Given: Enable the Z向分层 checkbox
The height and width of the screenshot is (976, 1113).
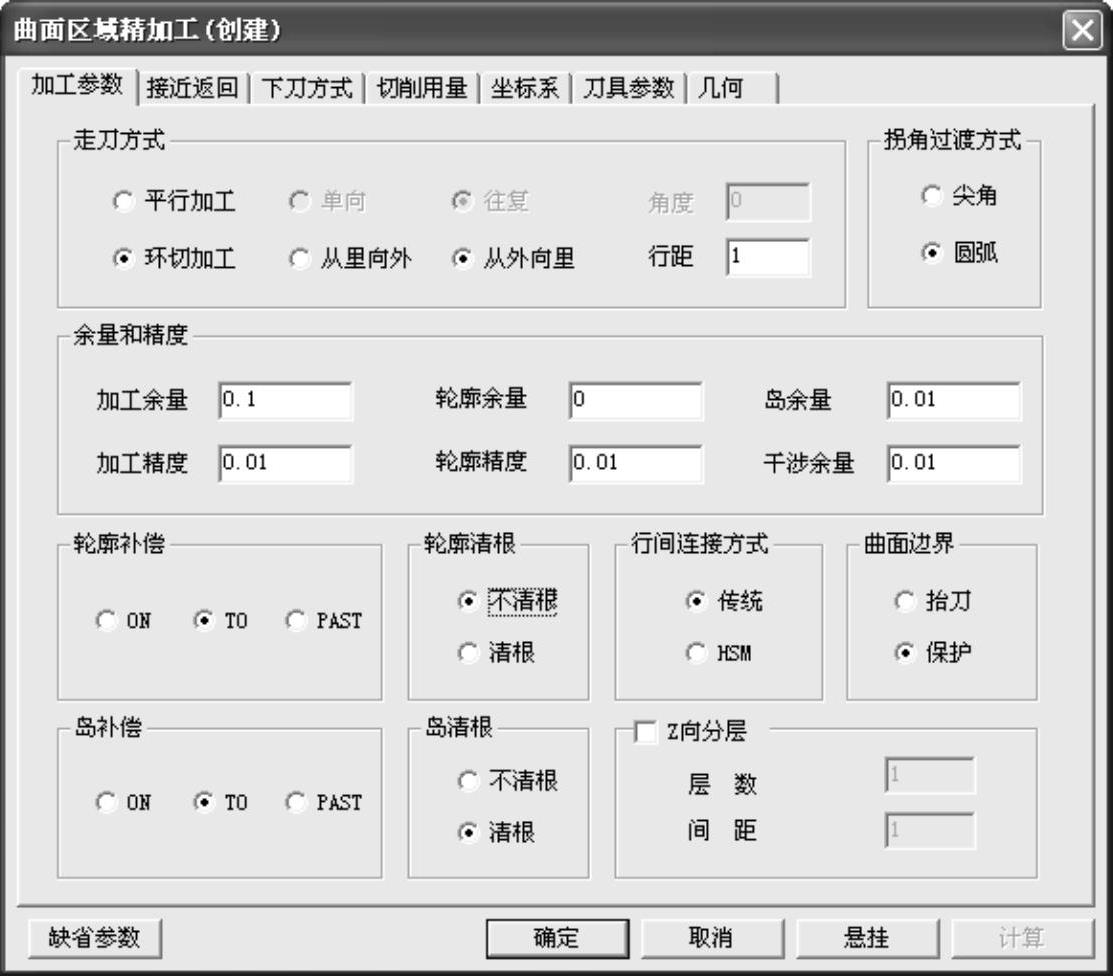Looking at the screenshot, I should 646,733.
